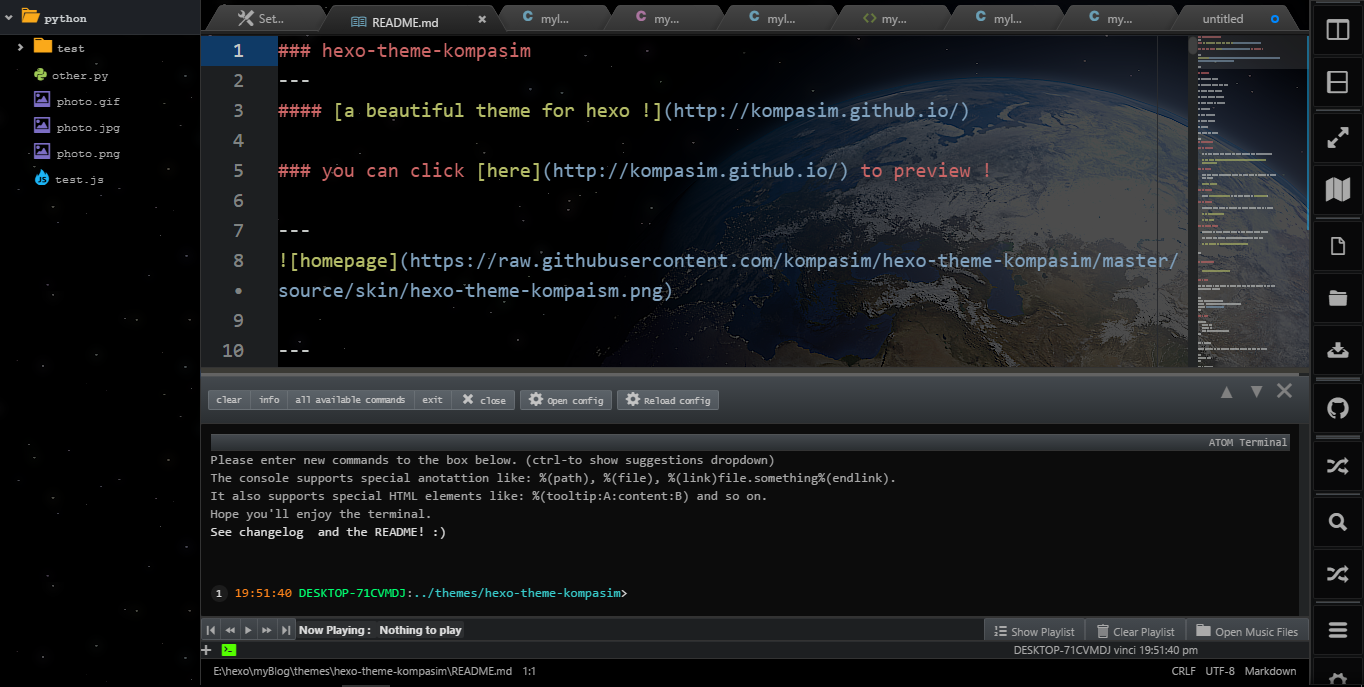The width and height of the screenshot is (1364, 687).
Task: Click the plus icon beside terminal icon
Action: [x=207, y=650]
